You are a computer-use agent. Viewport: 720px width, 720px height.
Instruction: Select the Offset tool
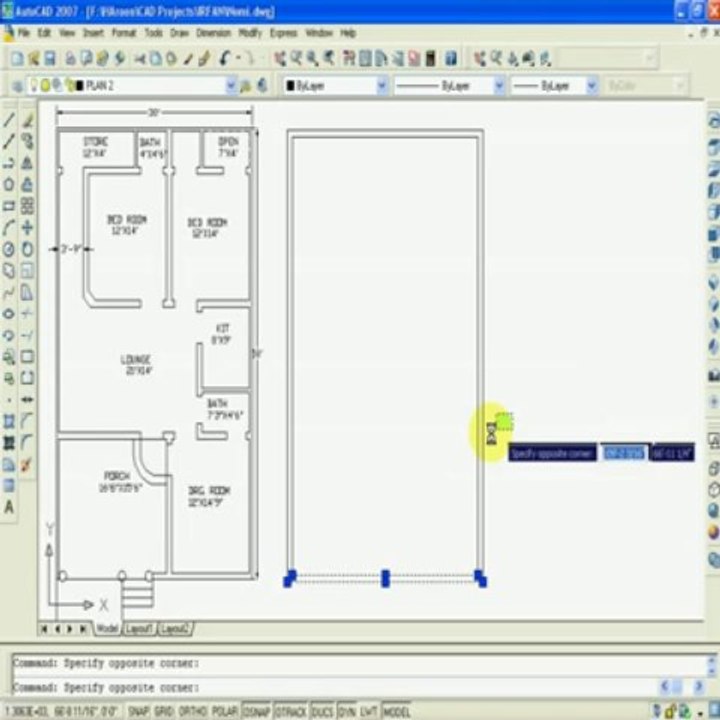tap(27, 185)
